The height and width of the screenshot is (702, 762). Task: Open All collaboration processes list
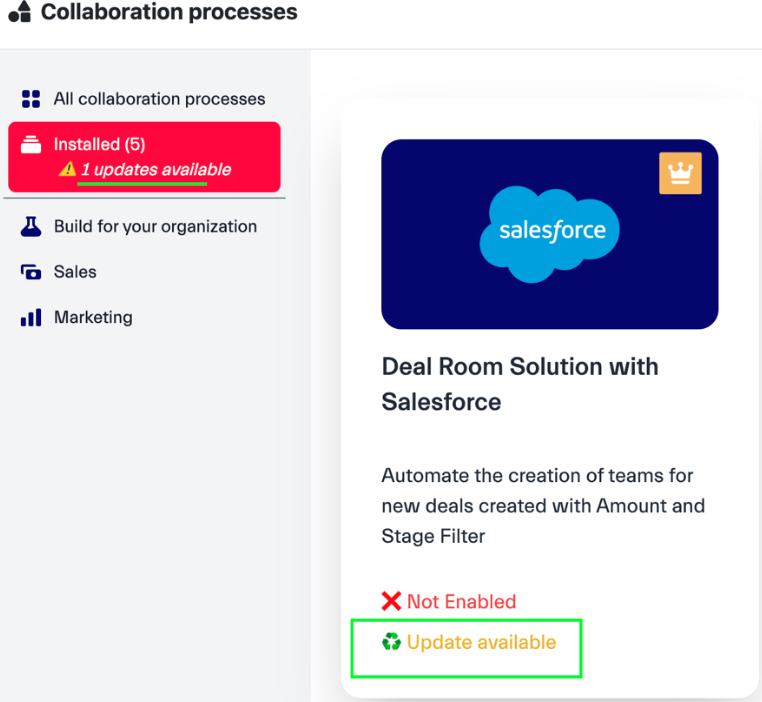pos(159,99)
